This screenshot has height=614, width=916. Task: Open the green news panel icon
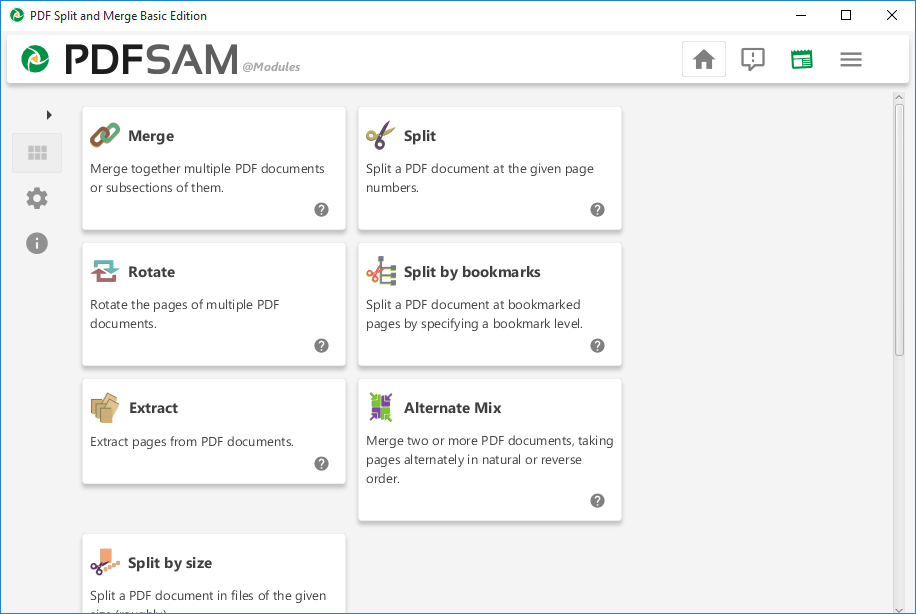point(802,59)
